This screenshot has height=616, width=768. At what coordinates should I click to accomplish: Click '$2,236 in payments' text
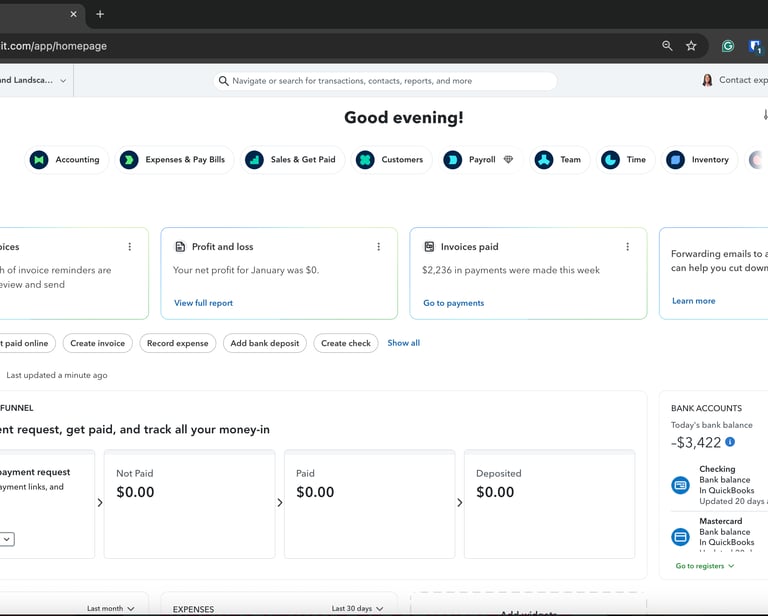511,270
